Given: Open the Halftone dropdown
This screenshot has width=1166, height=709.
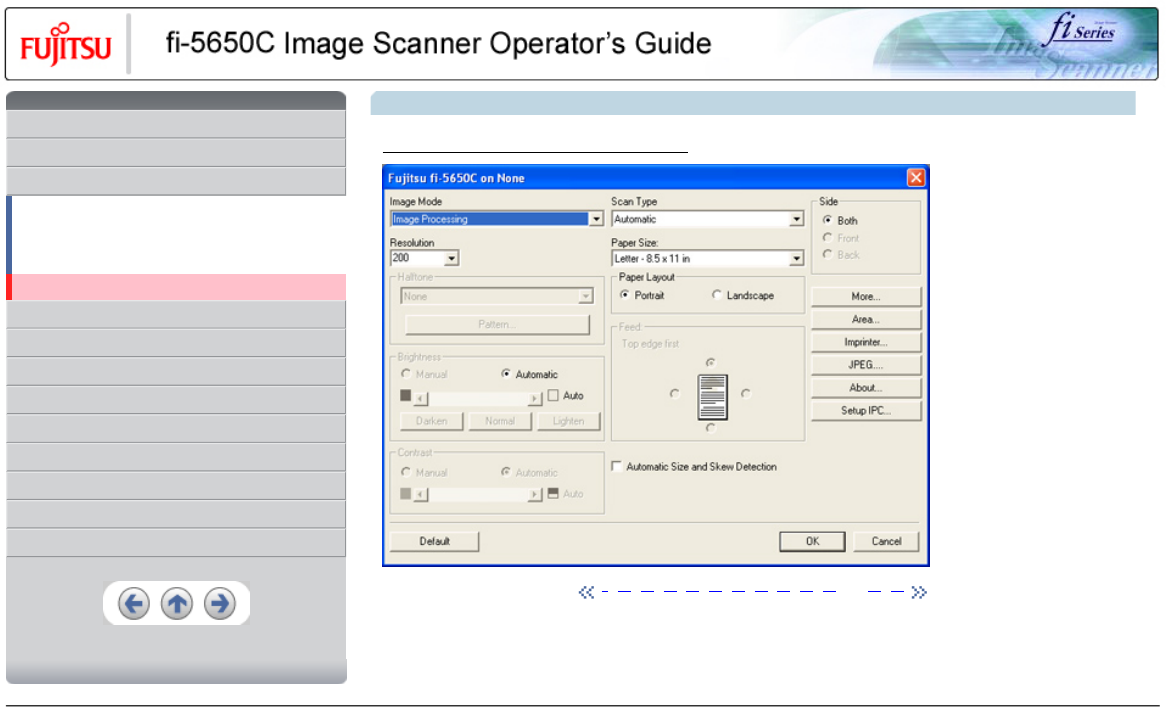Looking at the screenshot, I should coord(586,297).
